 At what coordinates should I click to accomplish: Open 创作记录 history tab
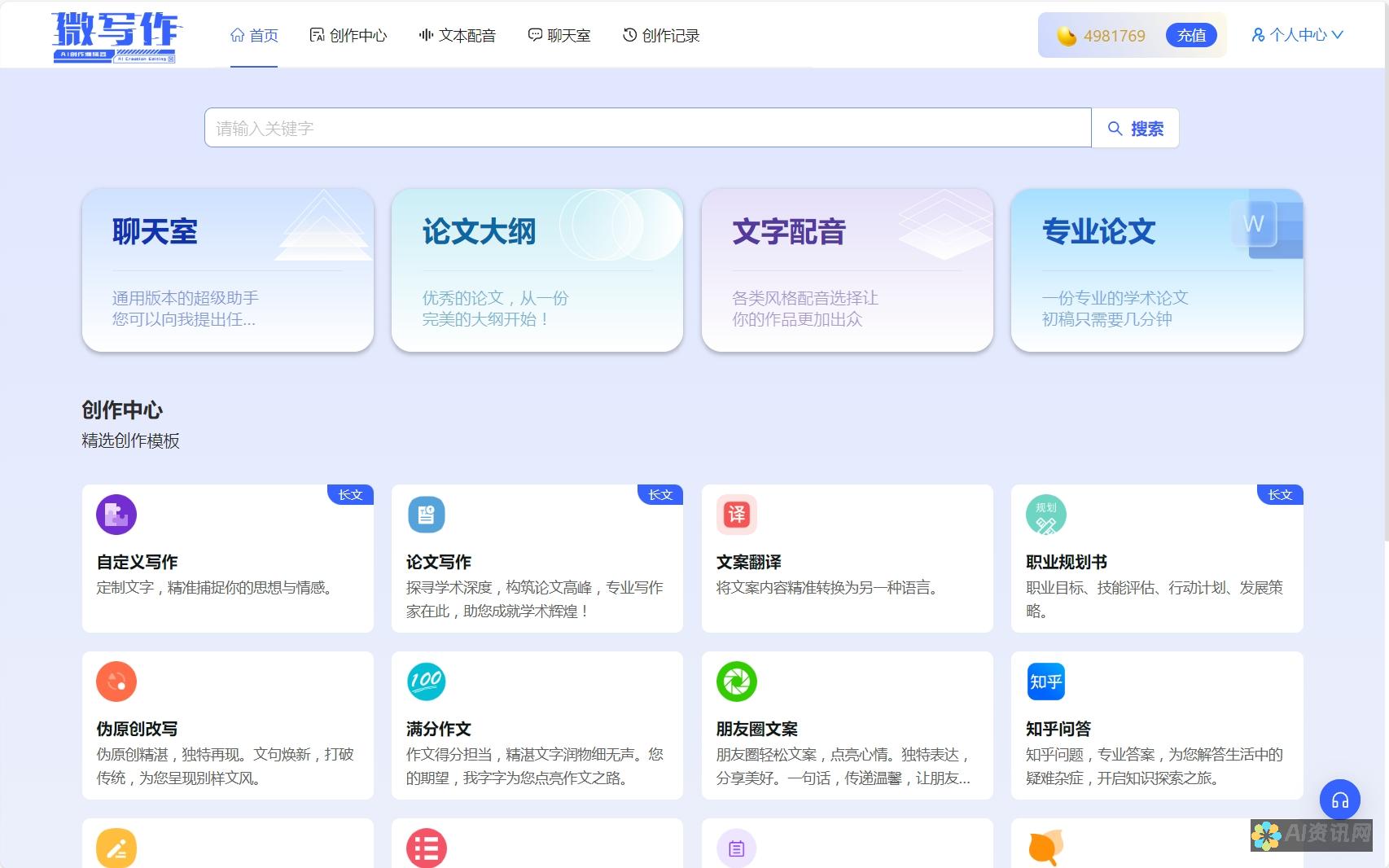pos(661,35)
